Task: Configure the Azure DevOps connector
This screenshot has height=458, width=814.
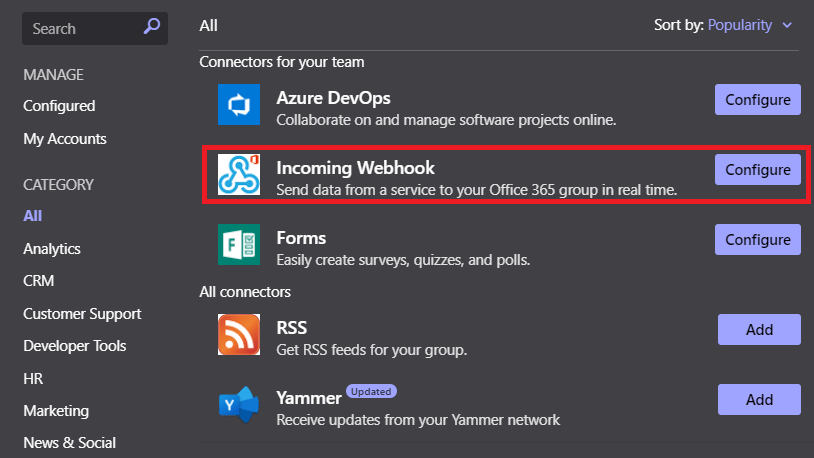Action: 757,99
